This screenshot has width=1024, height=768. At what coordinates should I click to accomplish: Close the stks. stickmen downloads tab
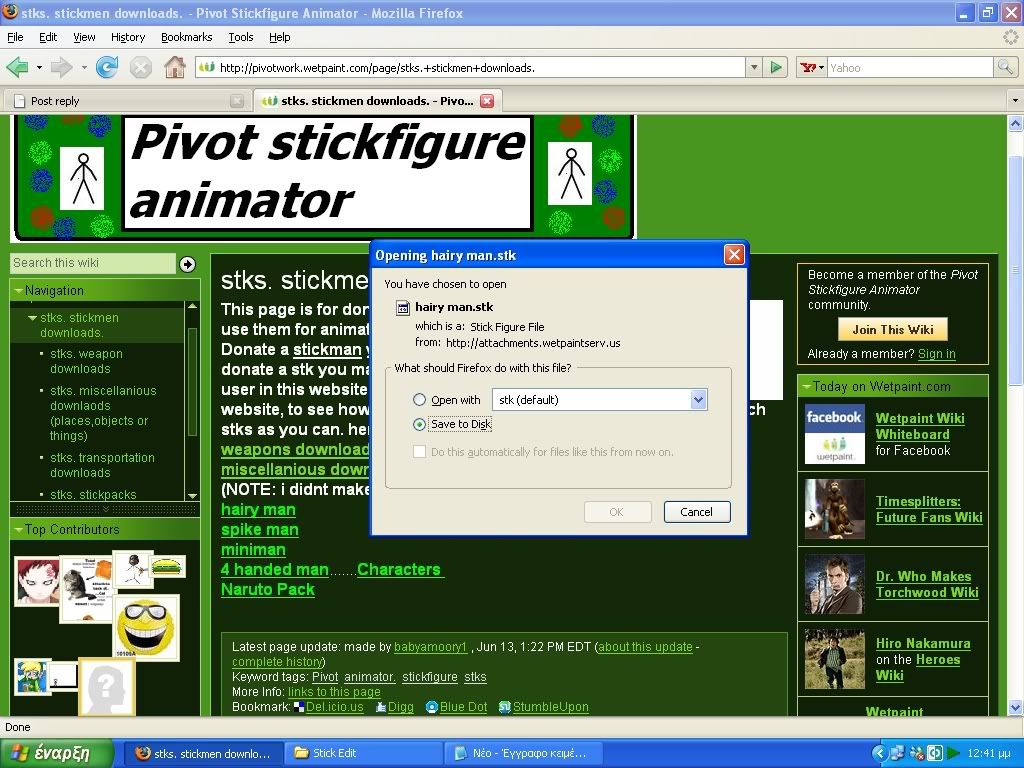(x=487, y=101)
